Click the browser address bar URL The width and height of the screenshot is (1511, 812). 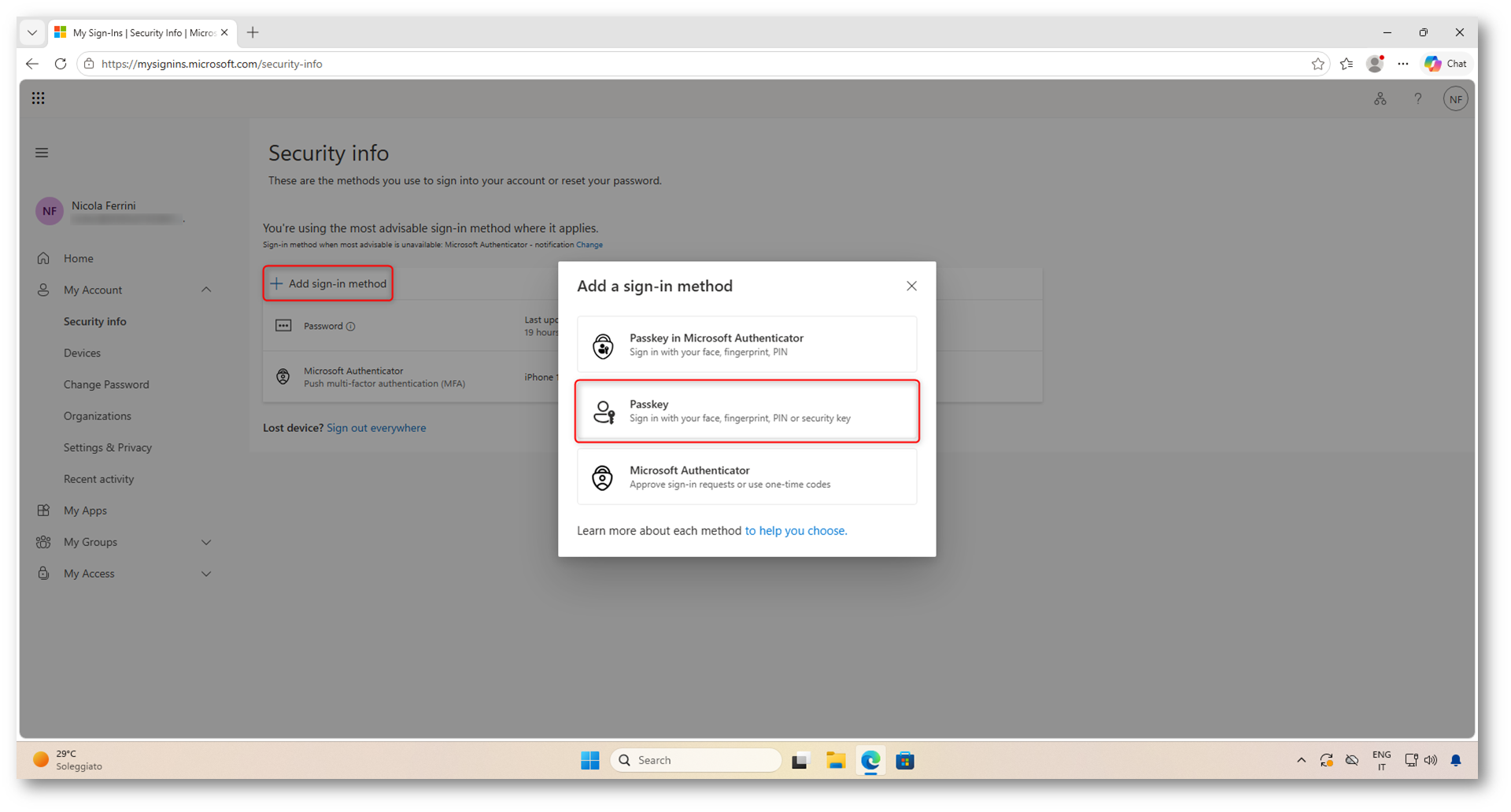point(212,64)
